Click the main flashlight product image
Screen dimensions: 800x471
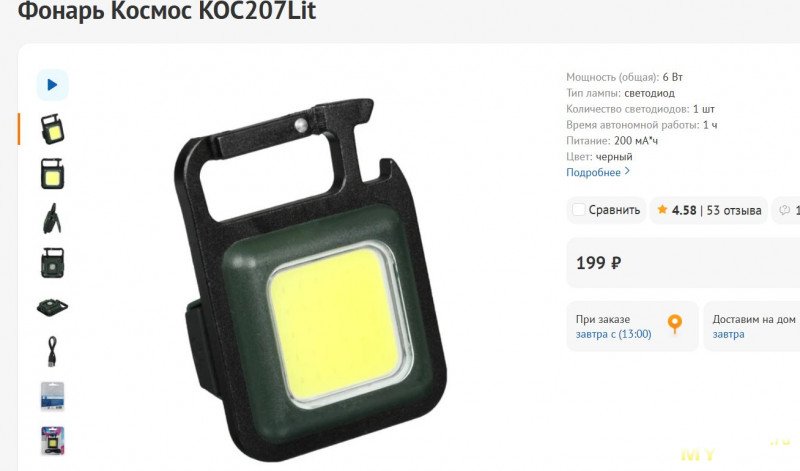click(310, 279)
